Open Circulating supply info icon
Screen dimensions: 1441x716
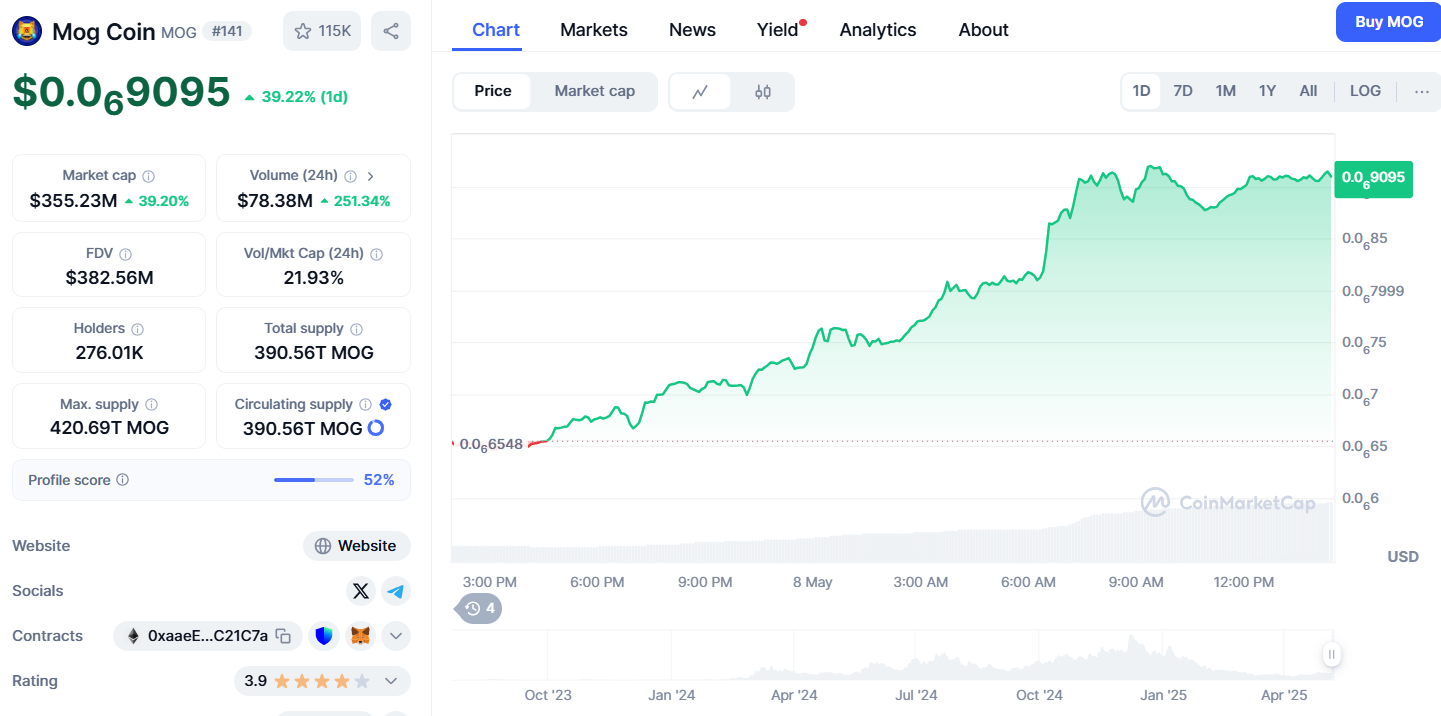365,405
